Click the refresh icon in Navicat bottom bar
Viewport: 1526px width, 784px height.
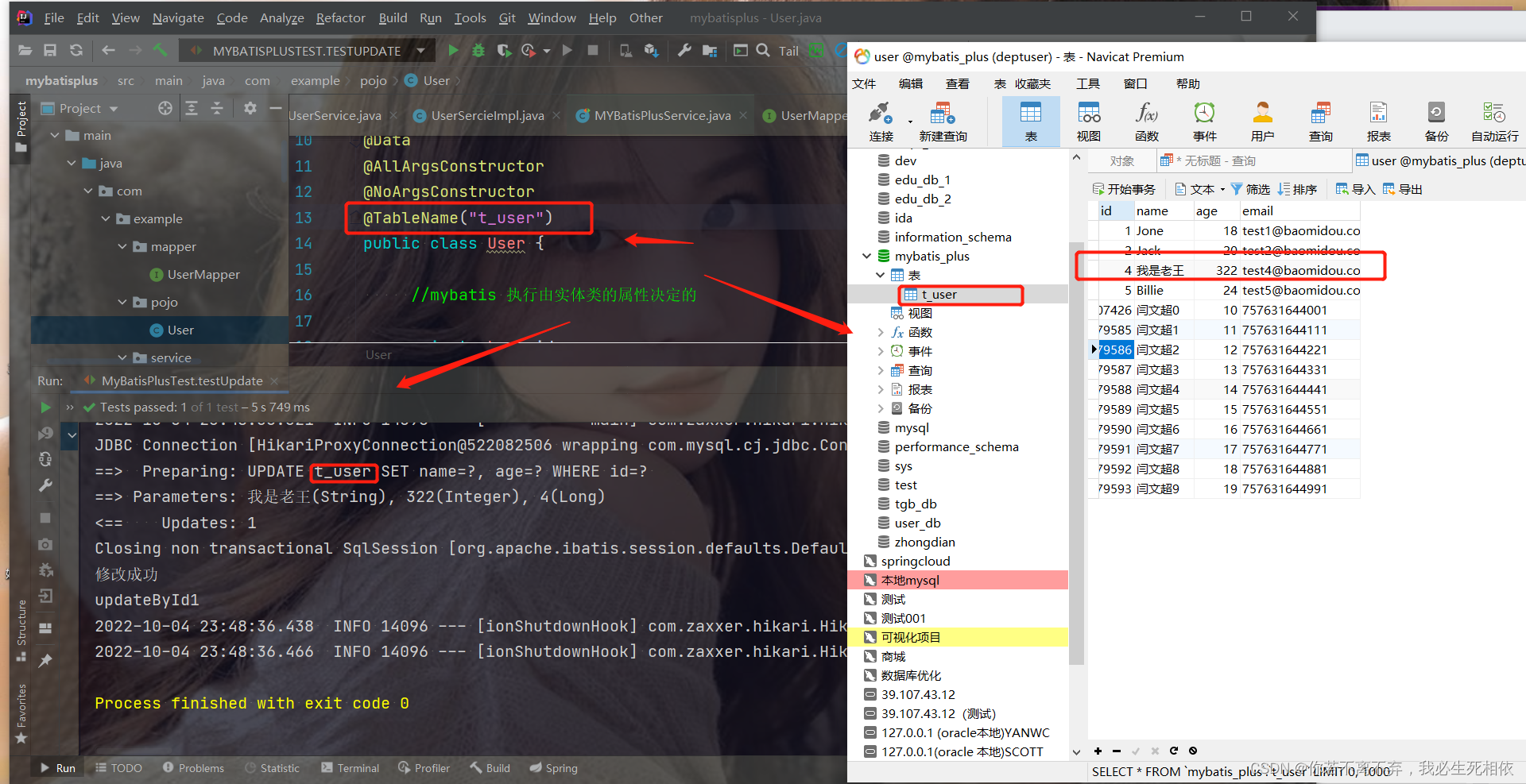tap(1174, 751)
